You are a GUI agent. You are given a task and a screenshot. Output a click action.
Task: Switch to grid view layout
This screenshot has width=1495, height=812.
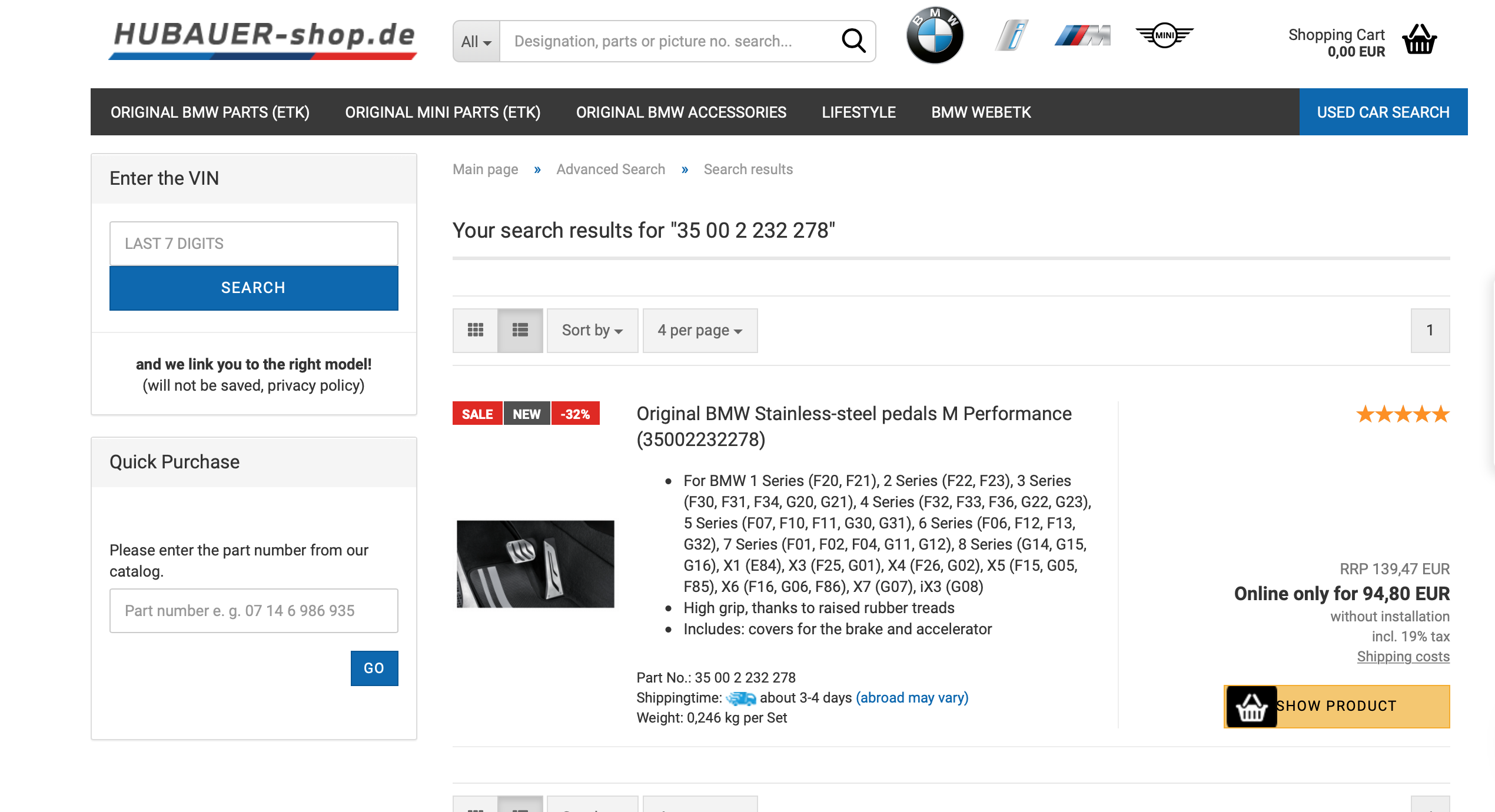coord(475,330)
